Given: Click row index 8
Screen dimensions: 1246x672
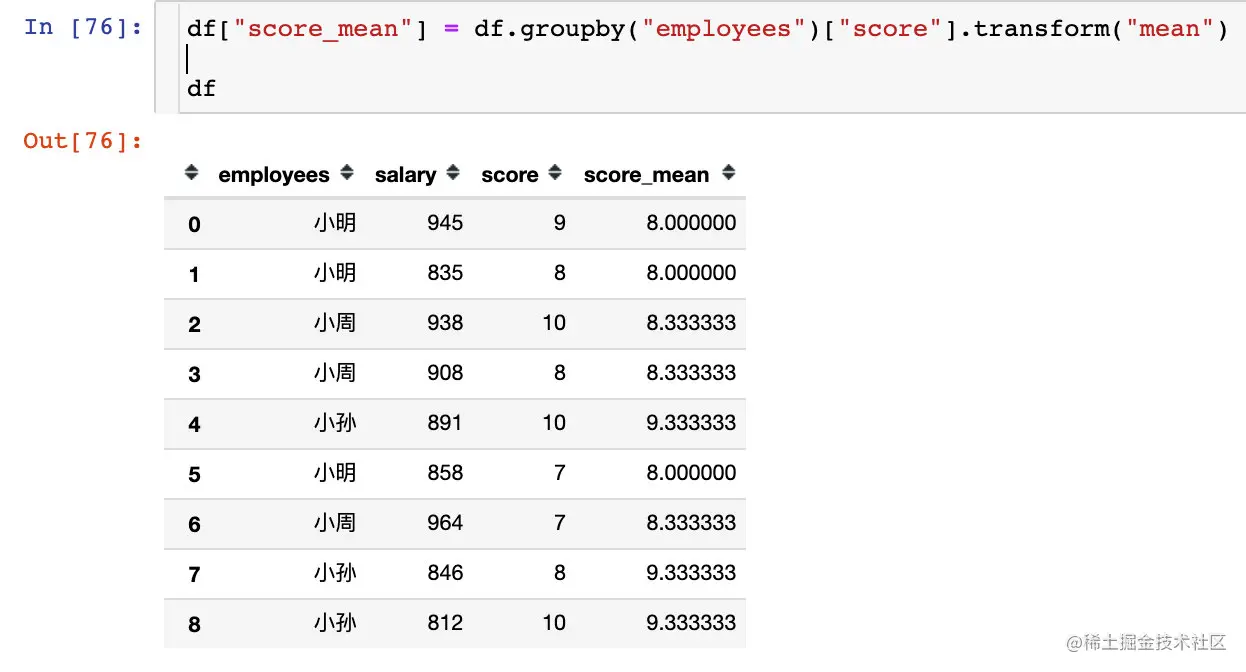Looking at the screenshot, I should coord(194,625).
